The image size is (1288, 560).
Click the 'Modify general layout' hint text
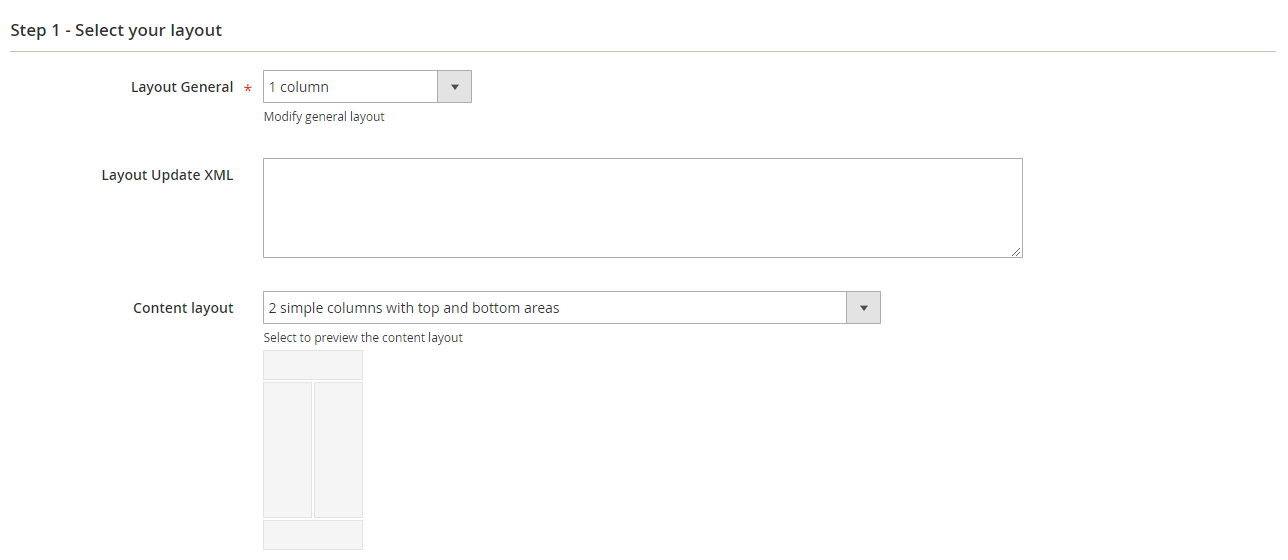(324, 117)
